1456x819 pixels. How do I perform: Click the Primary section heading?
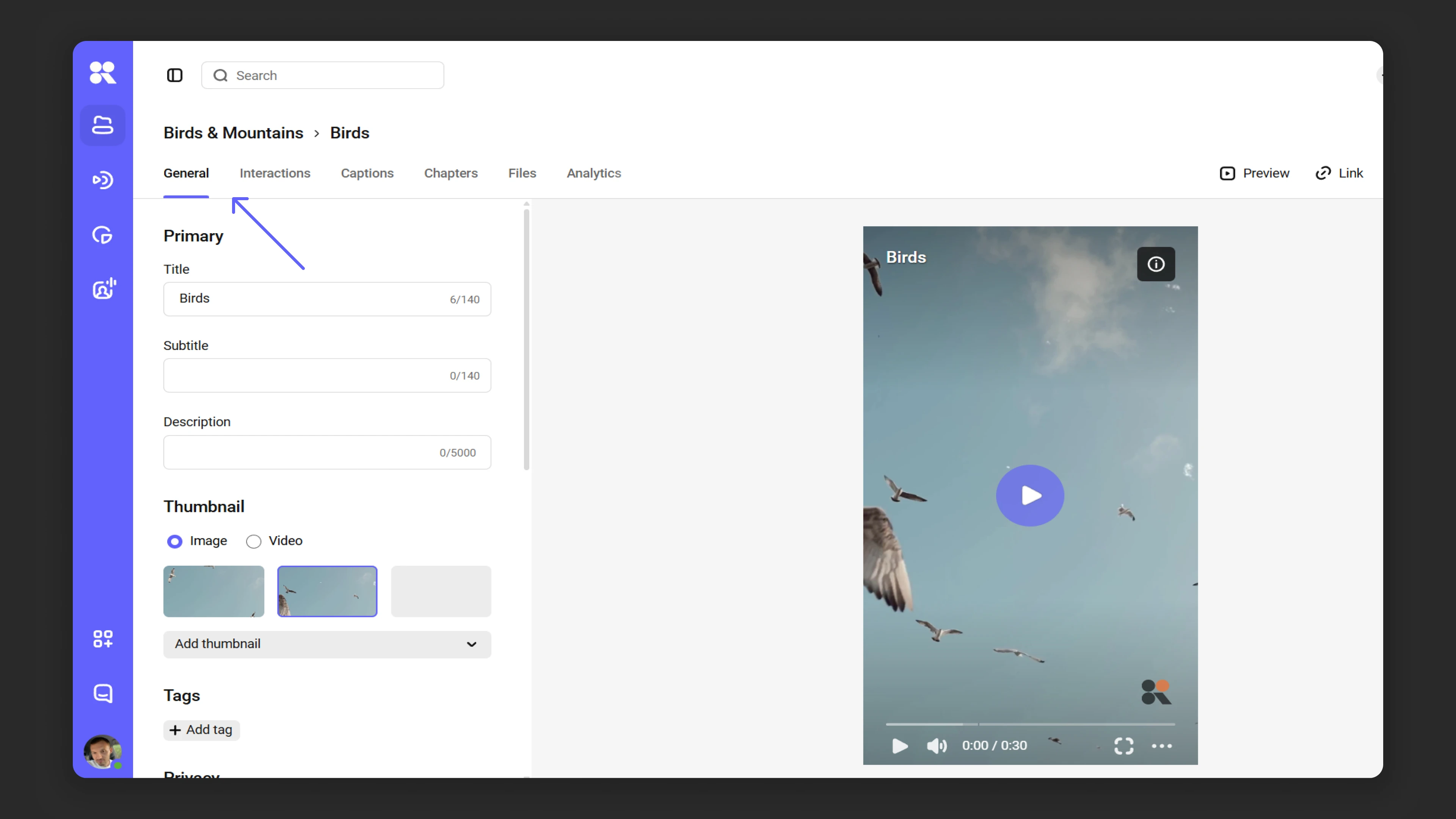193,236
